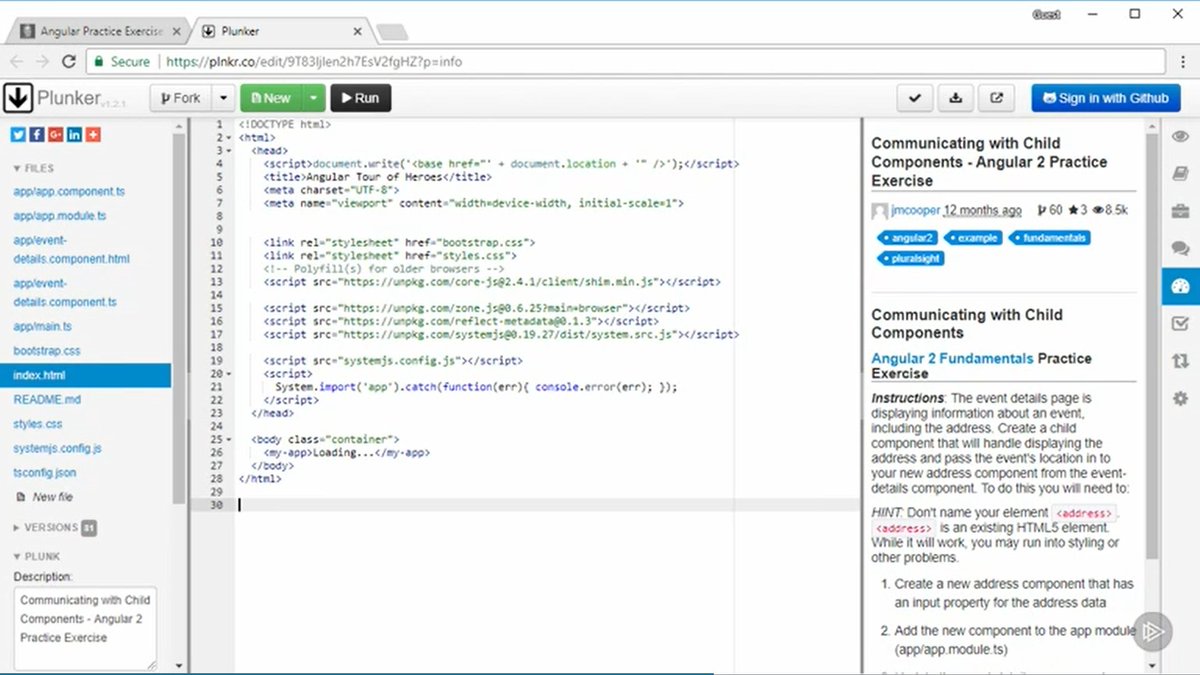
Task: Click the green New button
Action: click(271, 98)
